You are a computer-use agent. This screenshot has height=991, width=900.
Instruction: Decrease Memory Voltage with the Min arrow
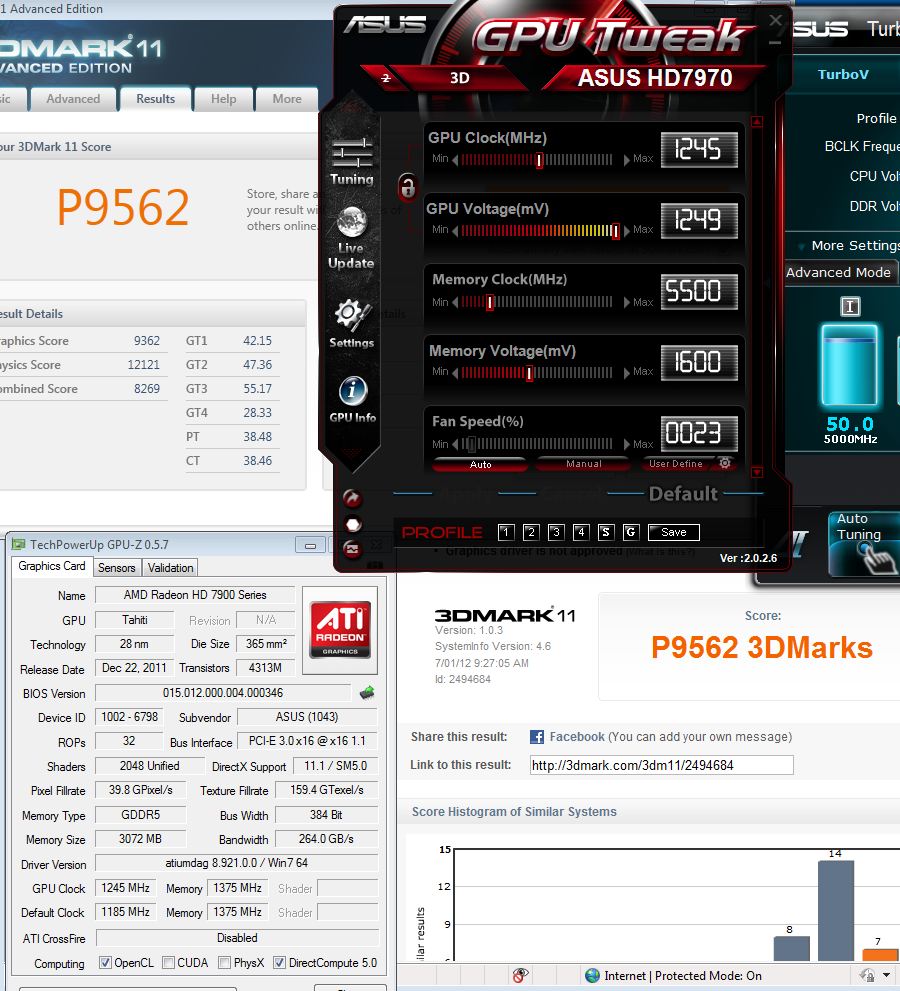point(455,373)
